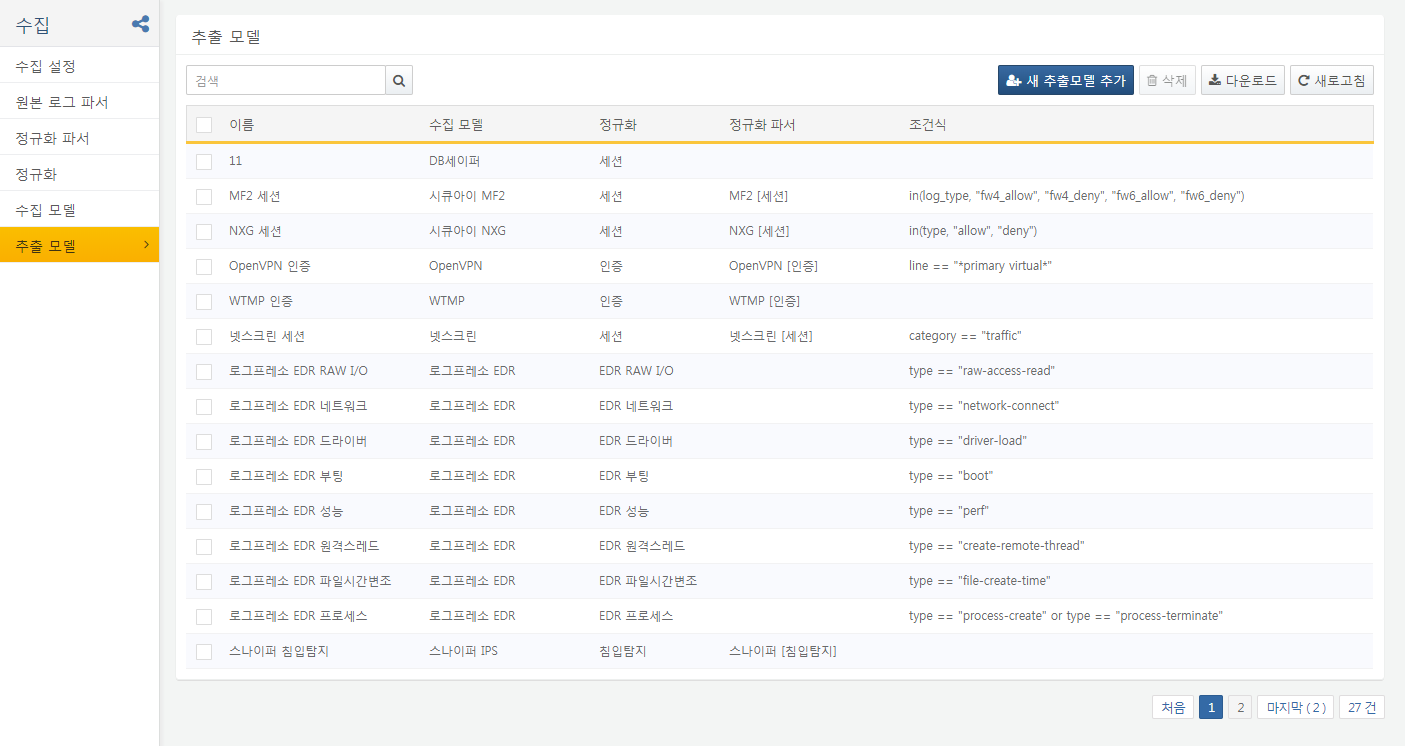Open 정규화 파서 menu item
The height and width of the screenshot is (746, 1405).
(79, 138)
